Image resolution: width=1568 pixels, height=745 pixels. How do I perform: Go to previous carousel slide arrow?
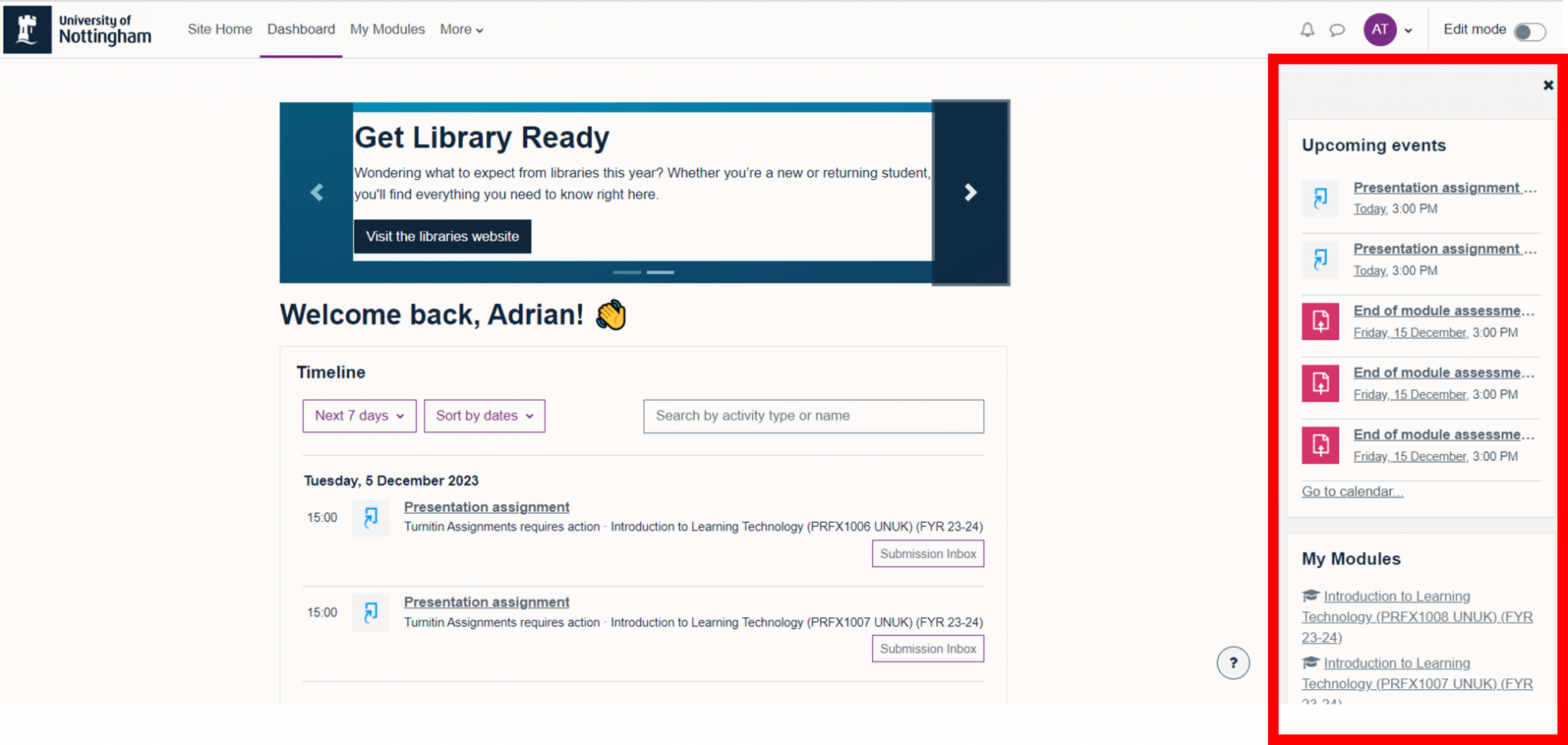tap(316, 192)
